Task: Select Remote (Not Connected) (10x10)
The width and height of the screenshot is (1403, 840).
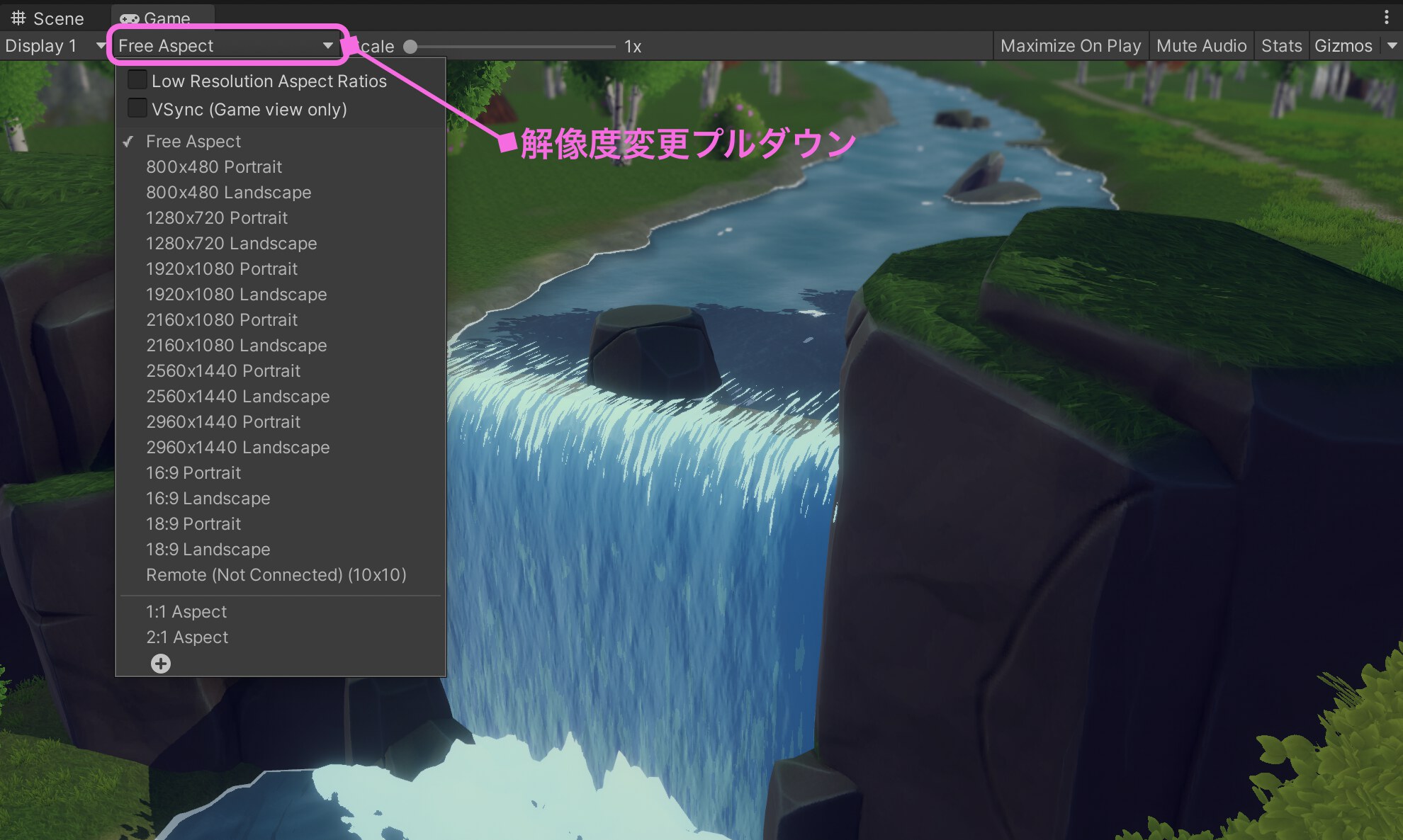Action: point(281,575)
